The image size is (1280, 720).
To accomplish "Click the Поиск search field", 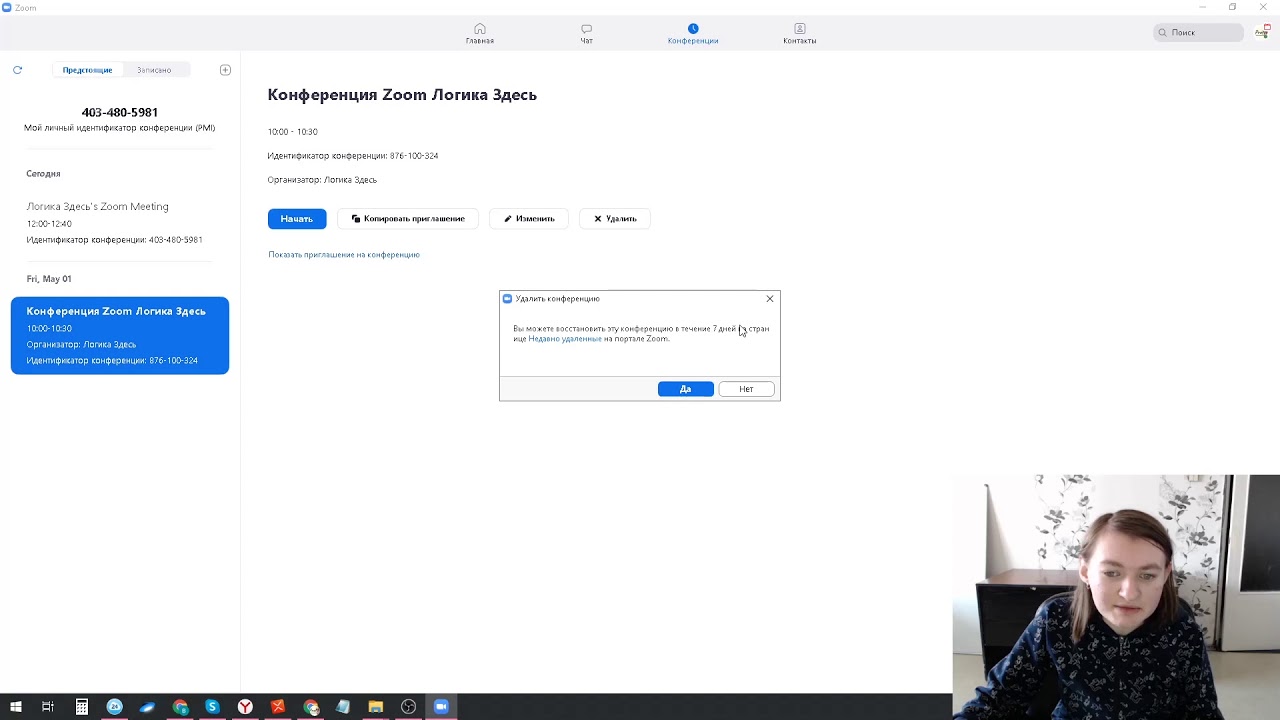I will [1198, 33].
